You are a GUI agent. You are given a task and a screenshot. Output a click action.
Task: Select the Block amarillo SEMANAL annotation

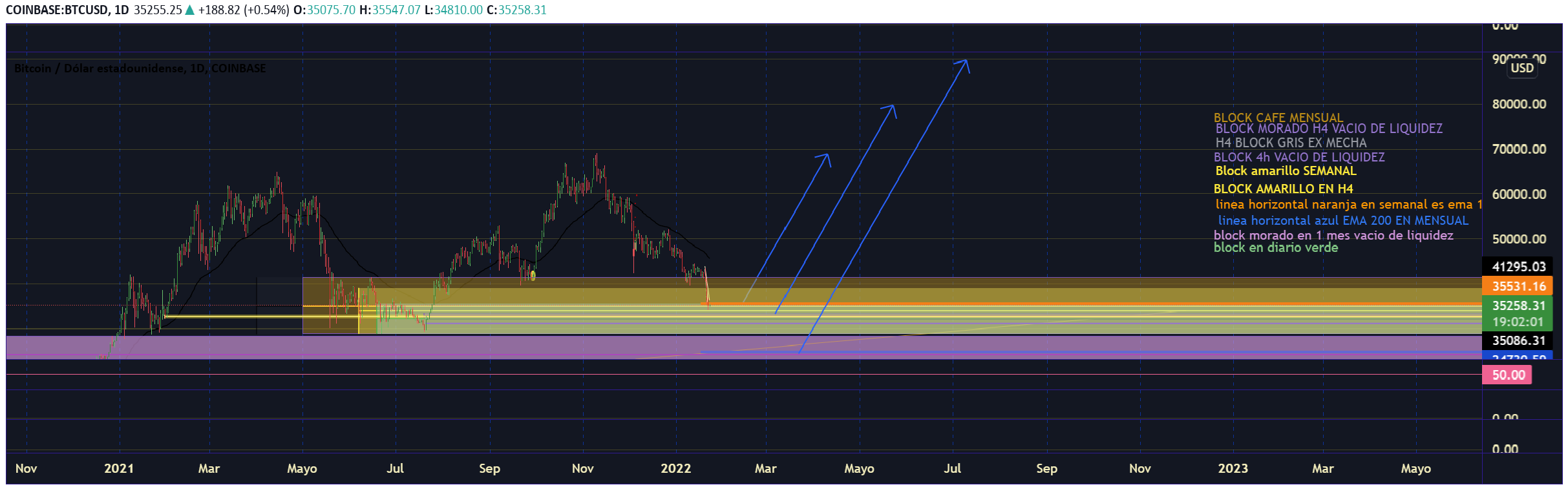(1286, 171)
